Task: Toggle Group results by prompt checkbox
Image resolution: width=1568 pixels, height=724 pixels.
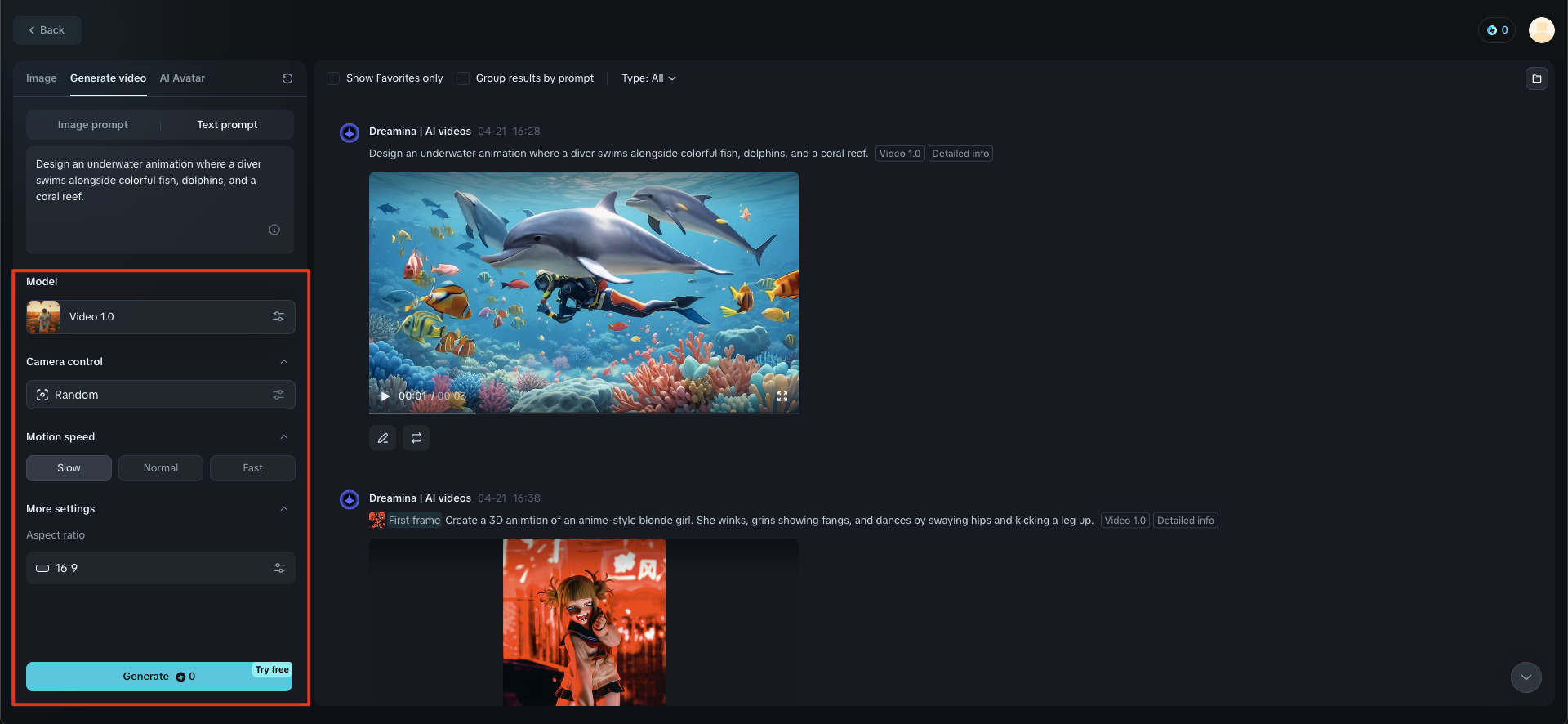Action: pyautogui.click(x=463, y=78)
